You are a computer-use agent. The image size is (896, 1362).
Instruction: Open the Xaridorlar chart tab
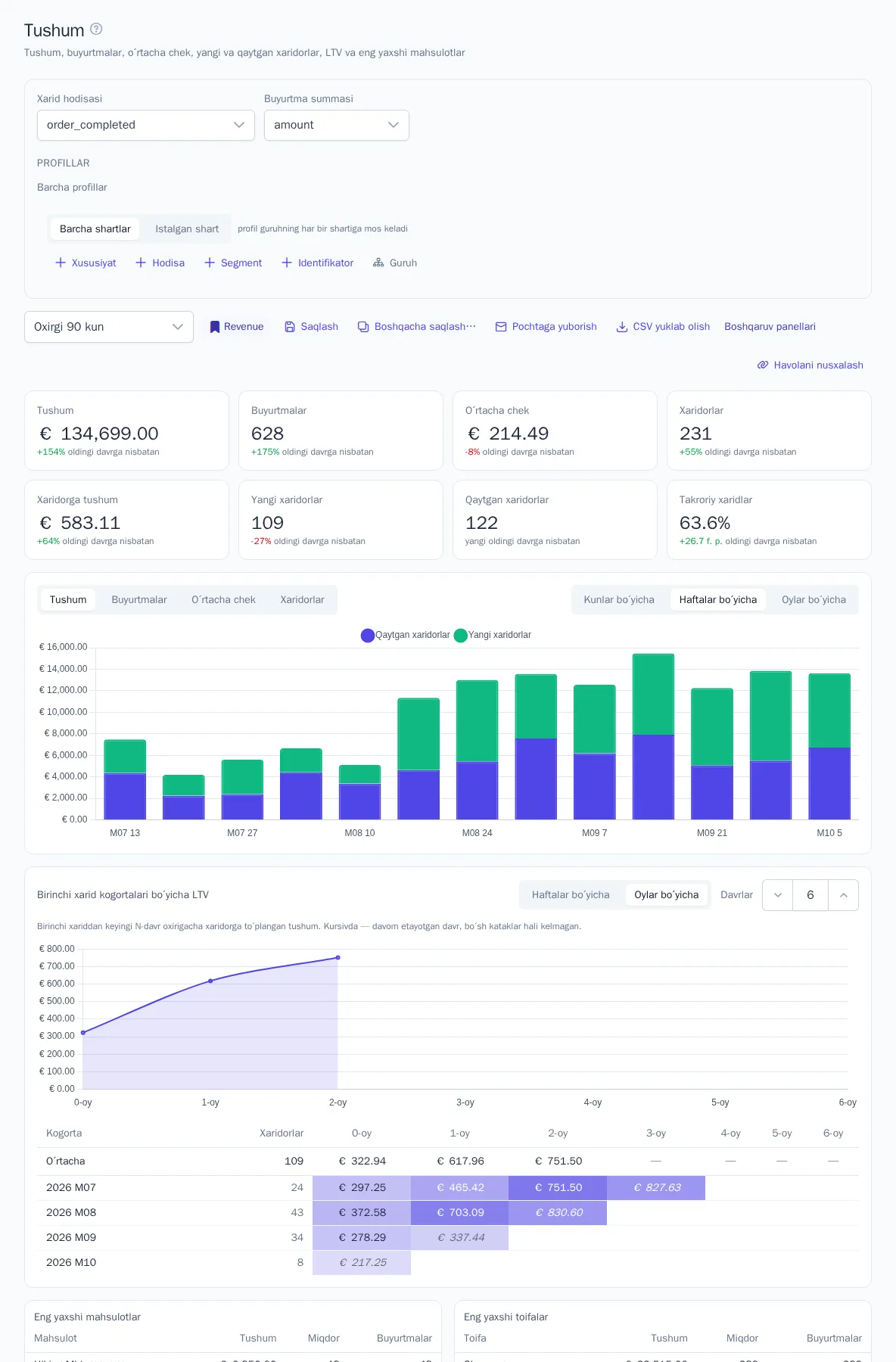302,600
